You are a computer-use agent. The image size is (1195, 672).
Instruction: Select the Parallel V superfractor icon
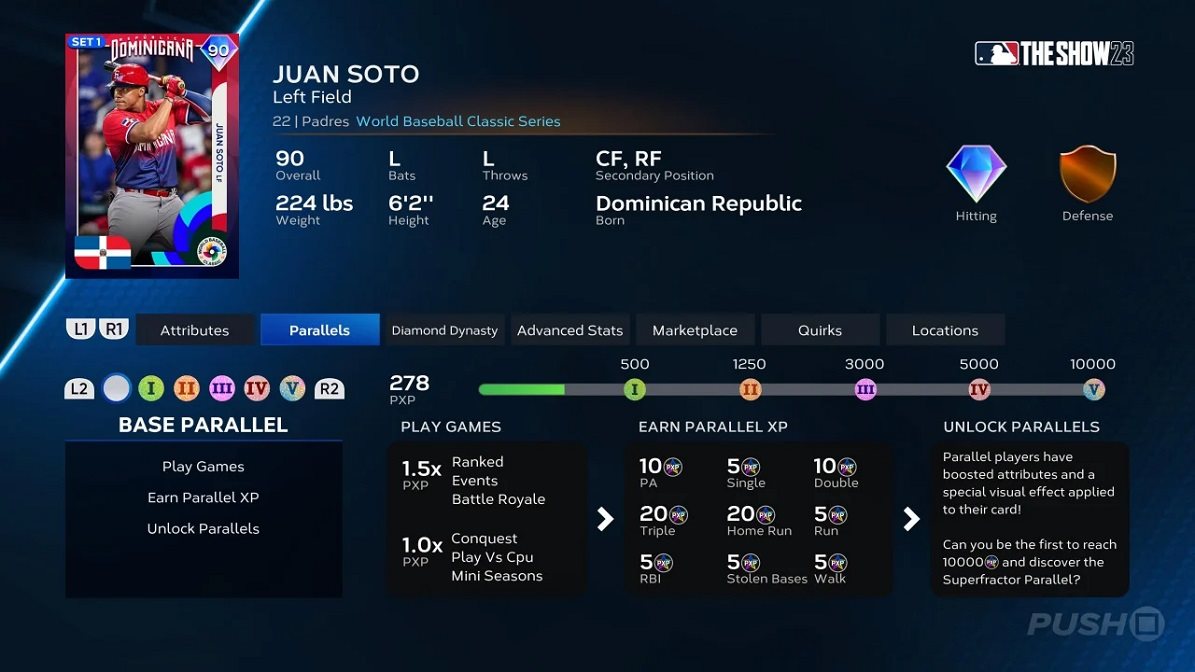(292, 389)
